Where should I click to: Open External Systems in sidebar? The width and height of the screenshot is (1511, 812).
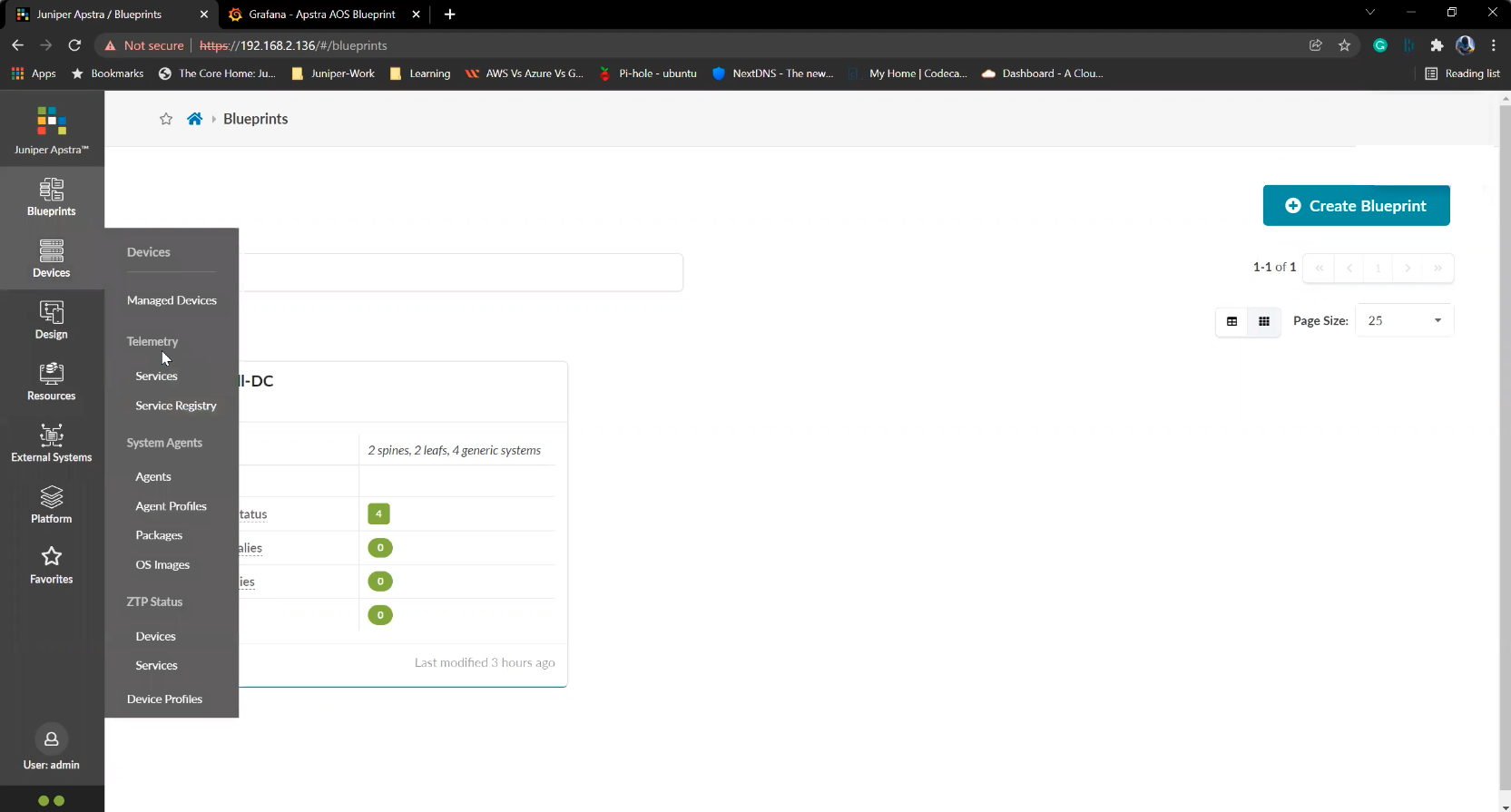click(52, 444)
